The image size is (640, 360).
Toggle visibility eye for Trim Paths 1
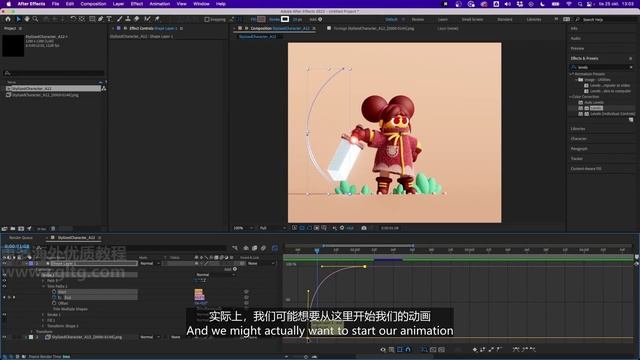[x=4, y=287]
